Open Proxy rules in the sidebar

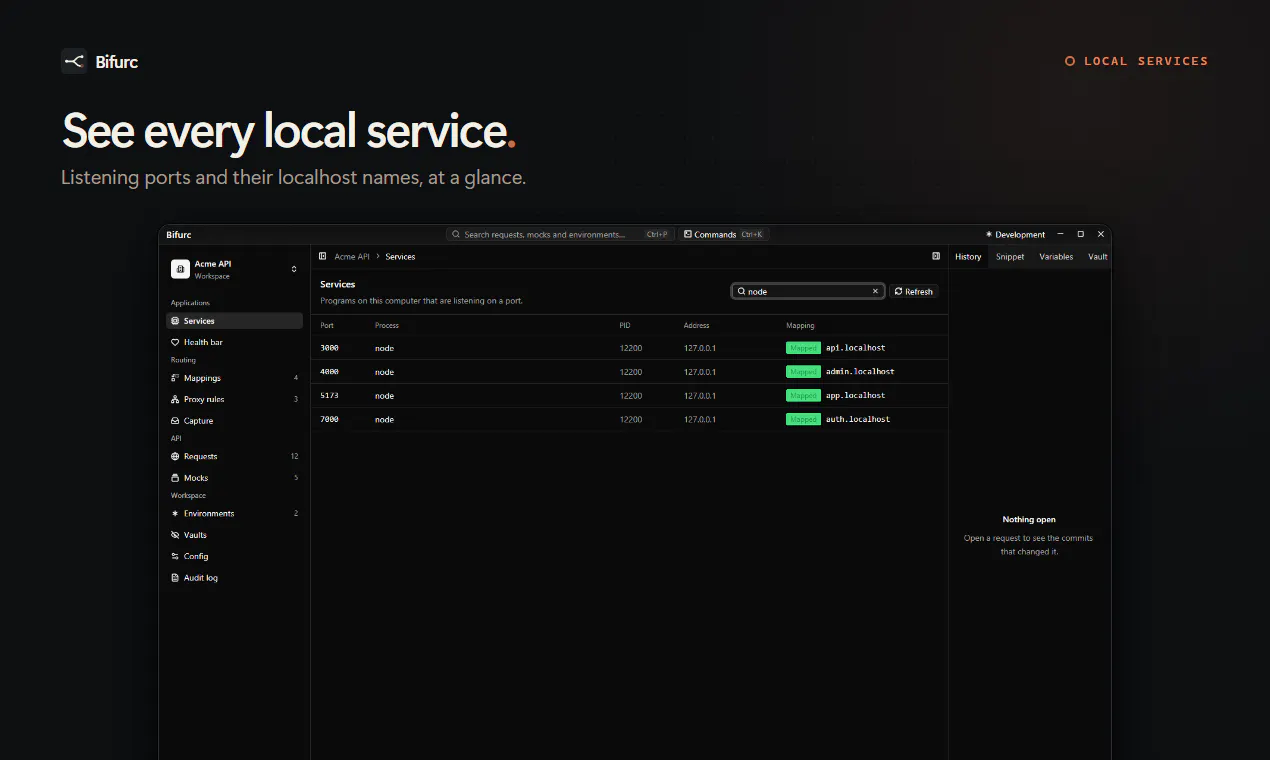(234, 399)
